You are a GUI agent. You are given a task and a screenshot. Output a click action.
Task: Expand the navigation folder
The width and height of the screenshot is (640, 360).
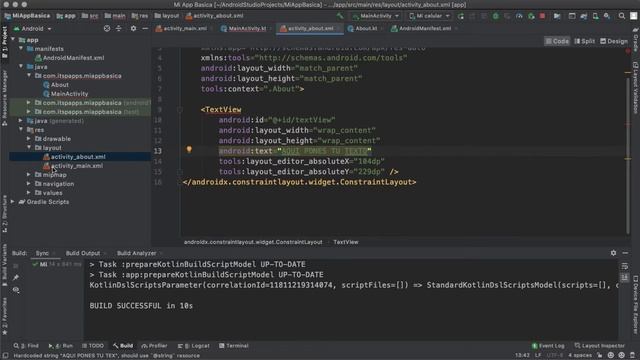coord(29,184)
